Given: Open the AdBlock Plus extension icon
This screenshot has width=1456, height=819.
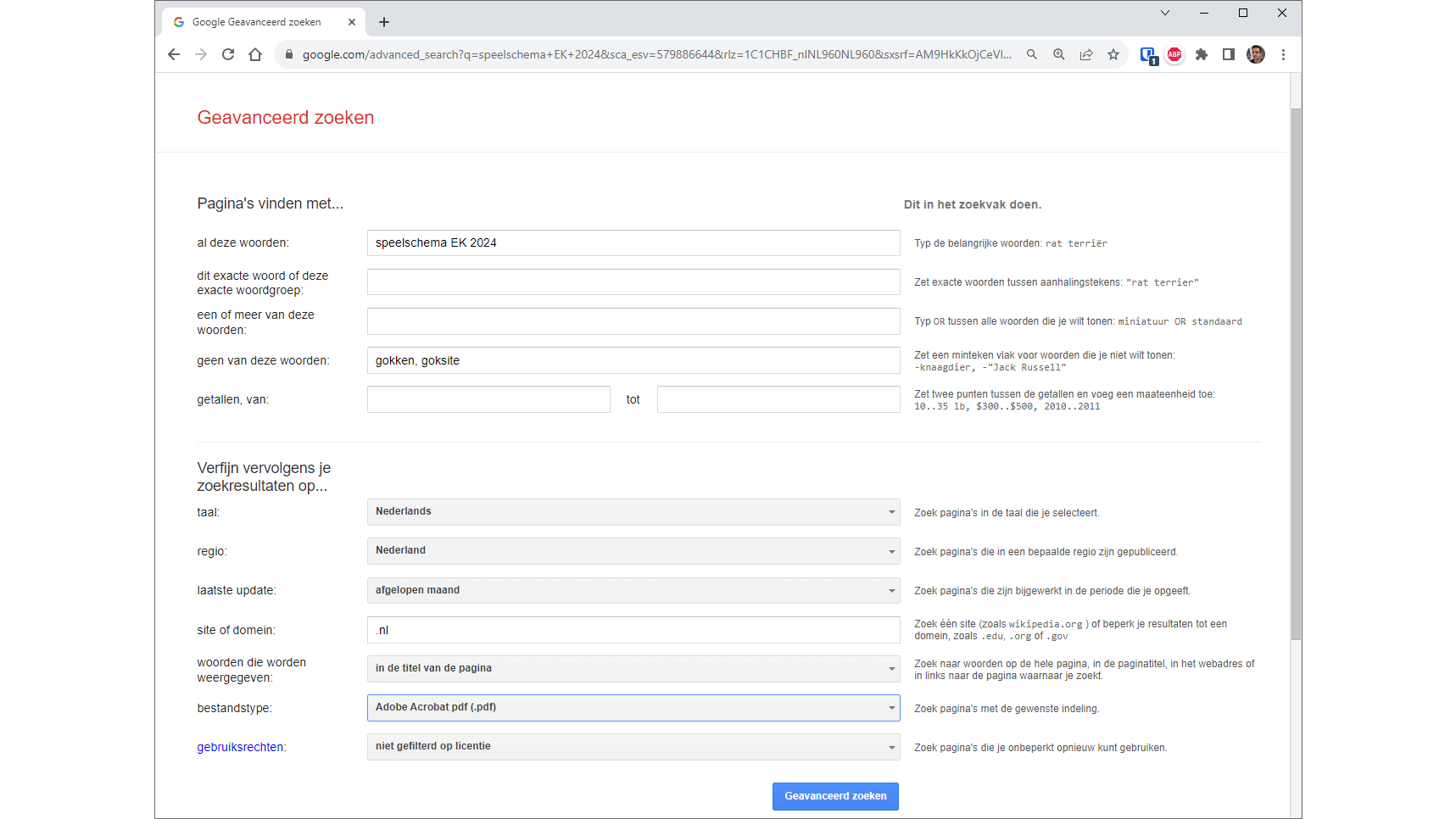Looking at the screenshot, I should [1174, 54].
